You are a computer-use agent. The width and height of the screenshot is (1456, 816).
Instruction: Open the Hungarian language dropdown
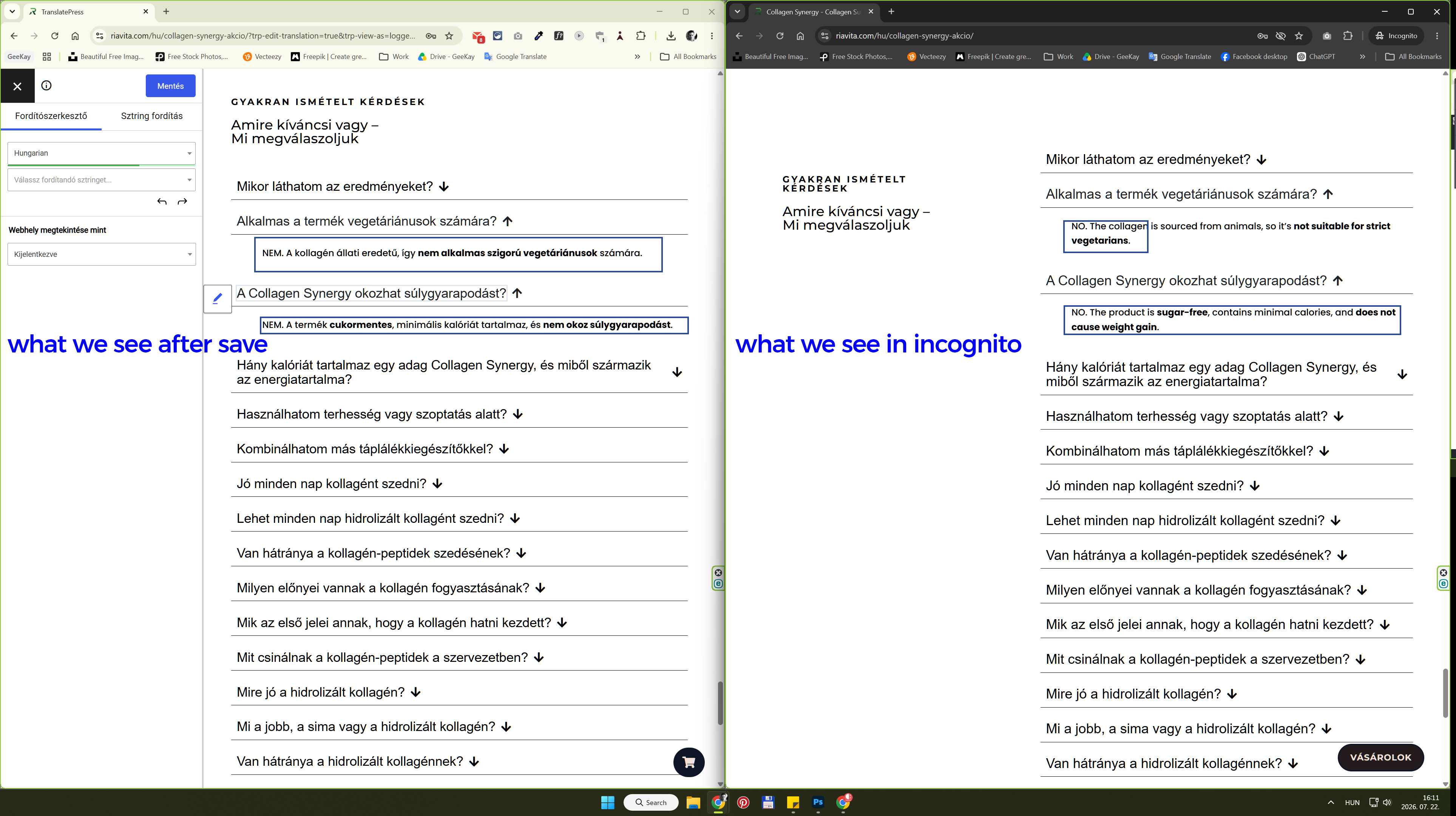tap(102, 153)
